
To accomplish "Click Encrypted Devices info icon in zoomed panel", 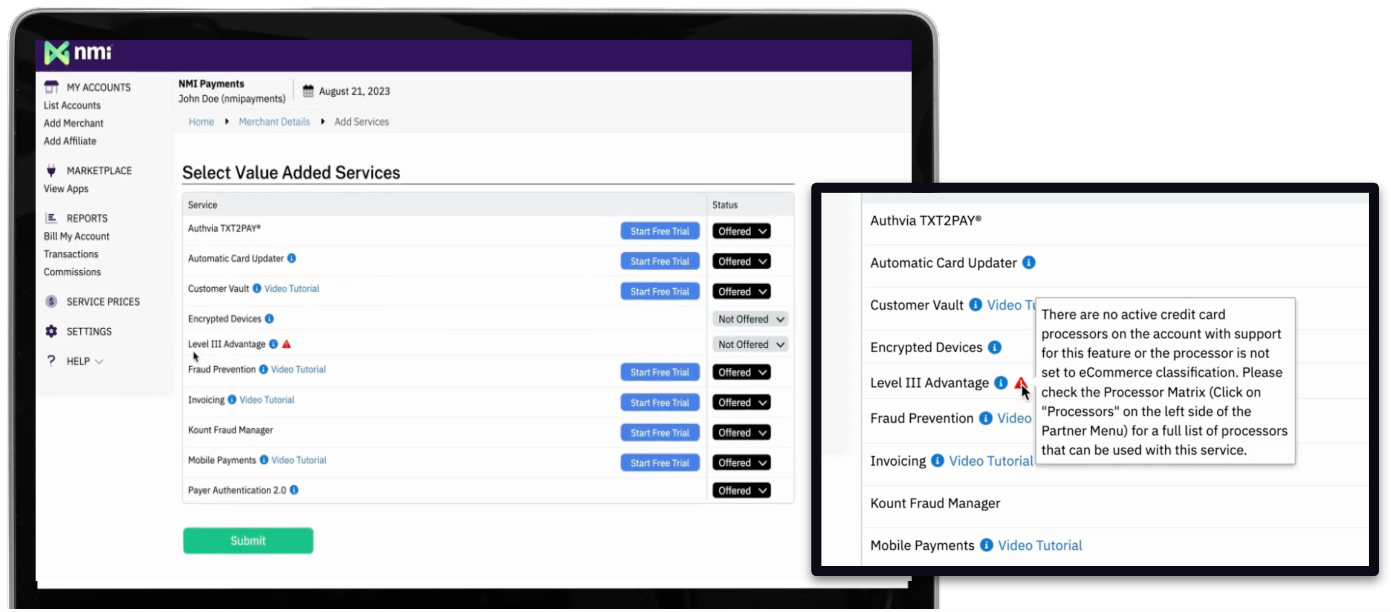I will (x=994, y=348).
